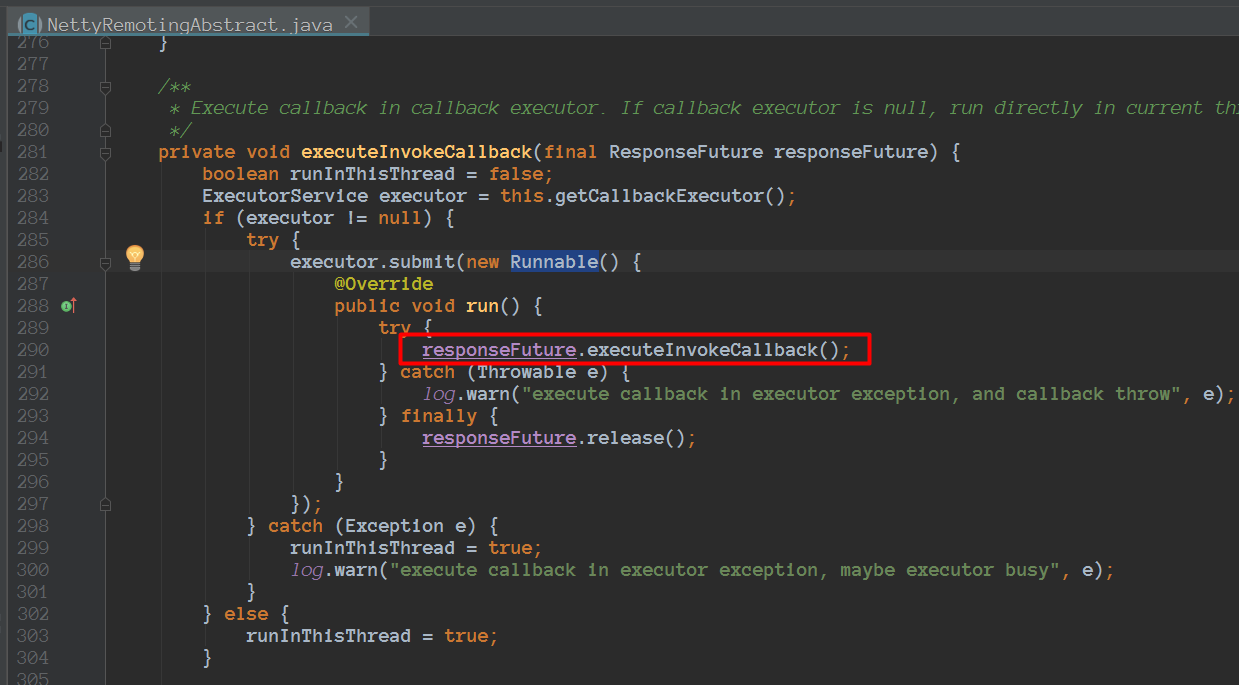
Task: Collapse the Javadoc comment fold at line 278
Action: [105, 87]
